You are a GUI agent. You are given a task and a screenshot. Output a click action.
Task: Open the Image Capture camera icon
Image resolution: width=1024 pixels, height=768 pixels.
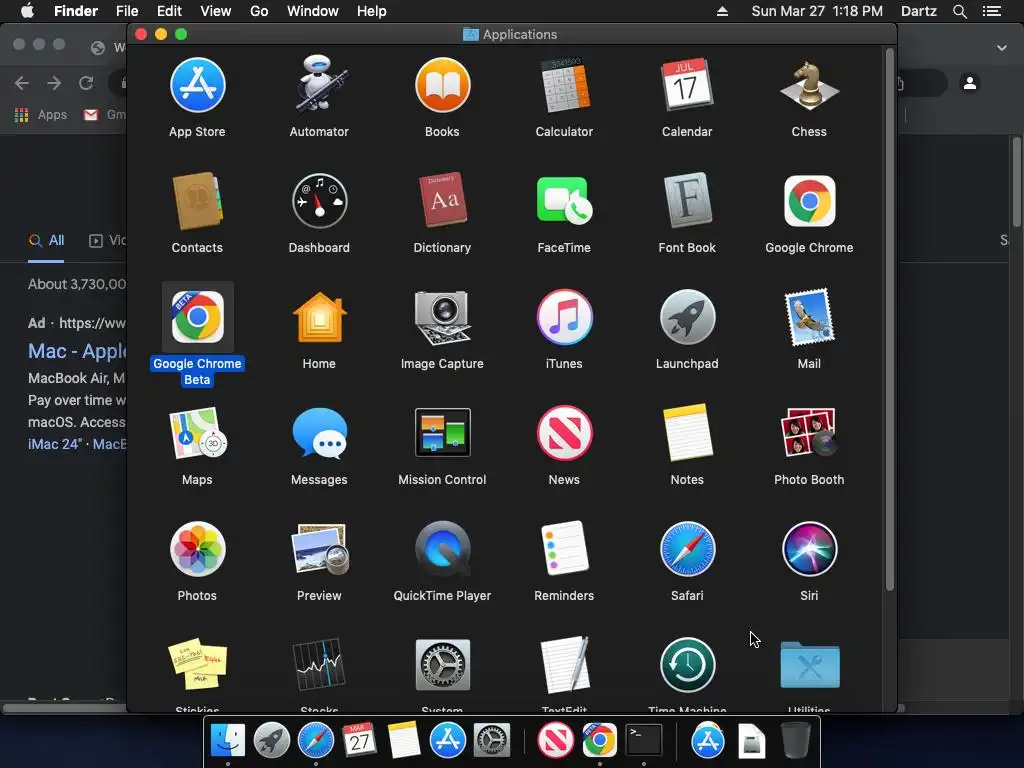tap(442, 317)
